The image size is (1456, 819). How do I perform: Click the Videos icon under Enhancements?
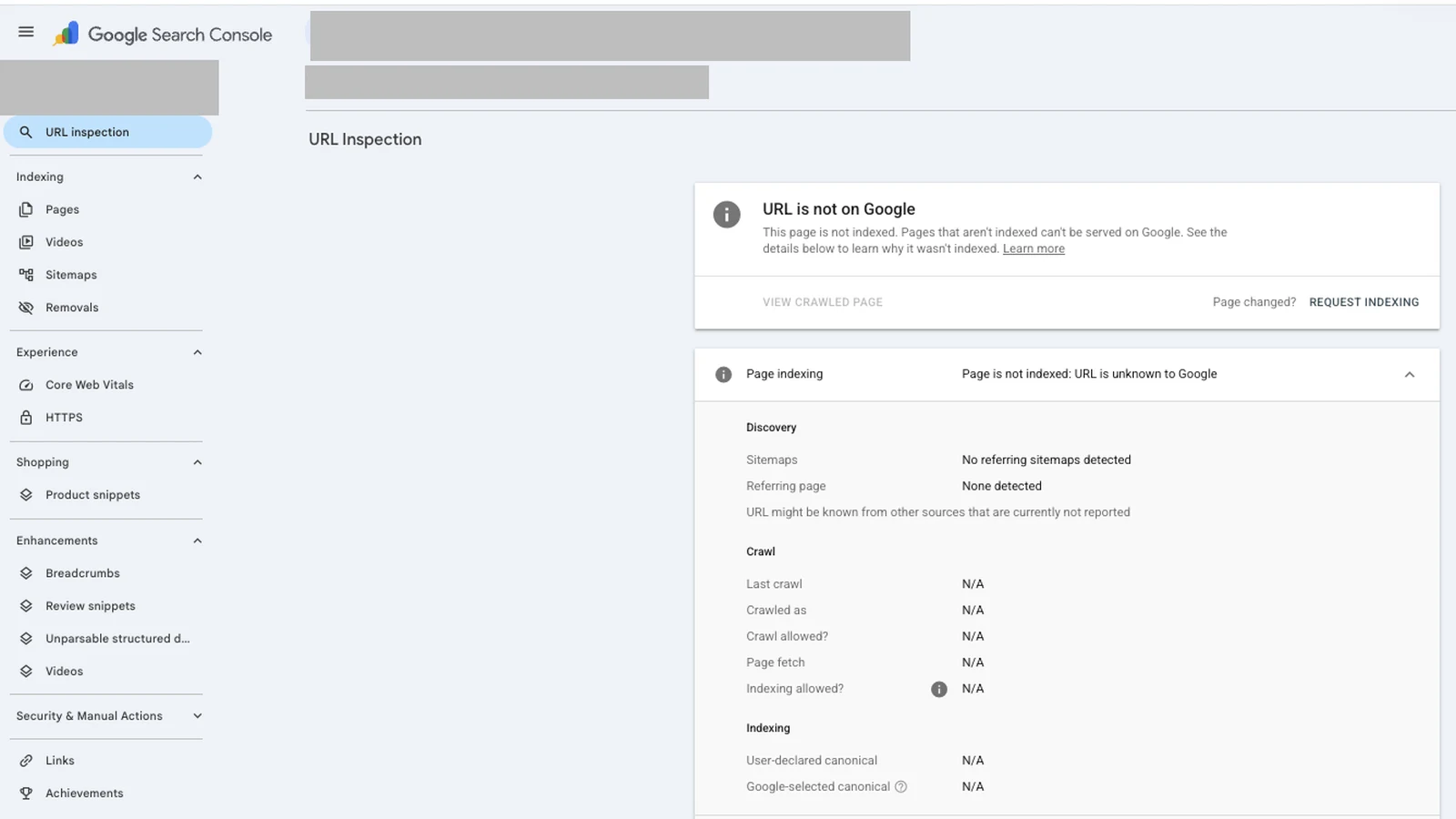(26, 672)
